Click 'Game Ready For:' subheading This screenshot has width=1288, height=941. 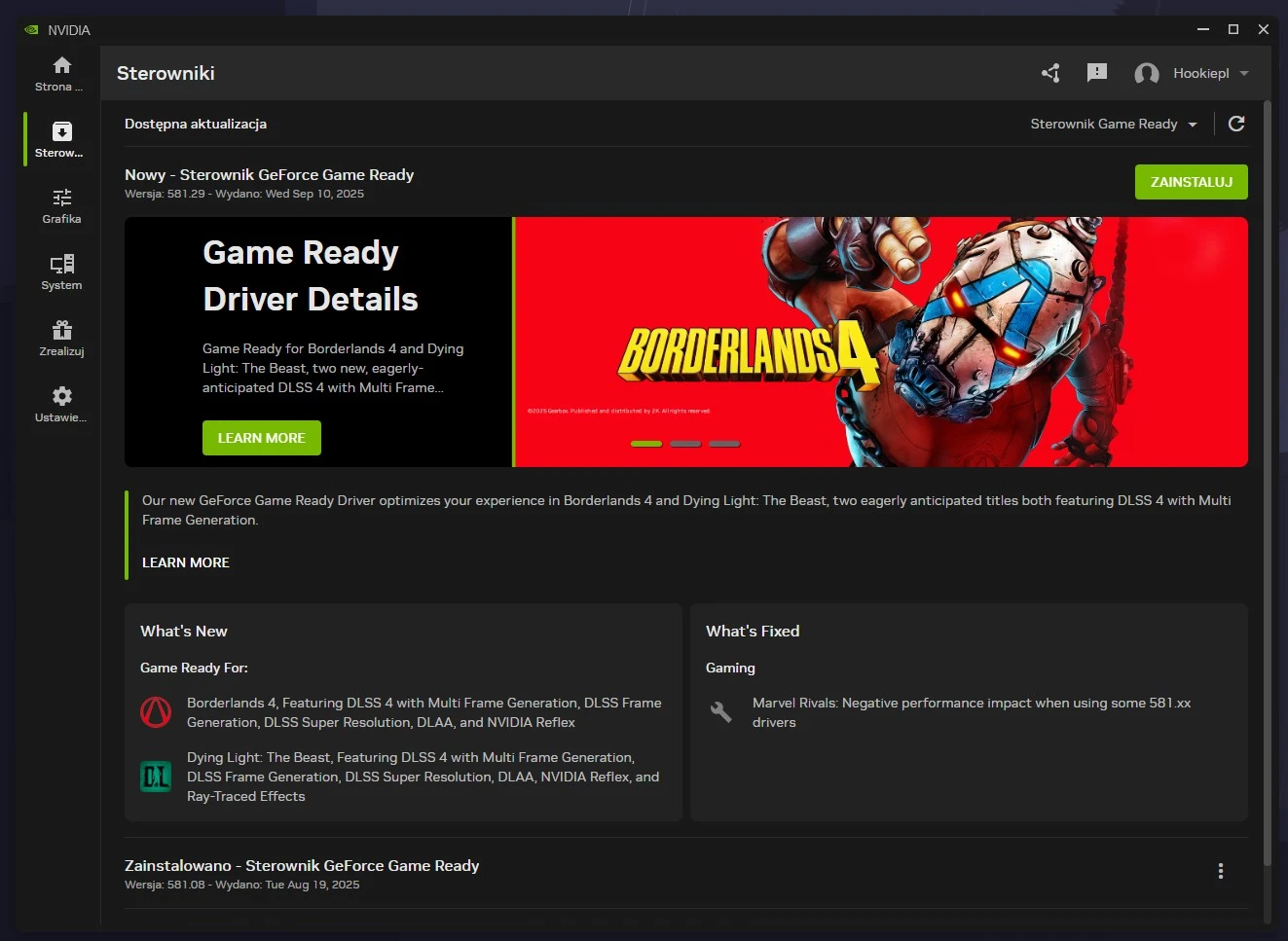[194, 668]
